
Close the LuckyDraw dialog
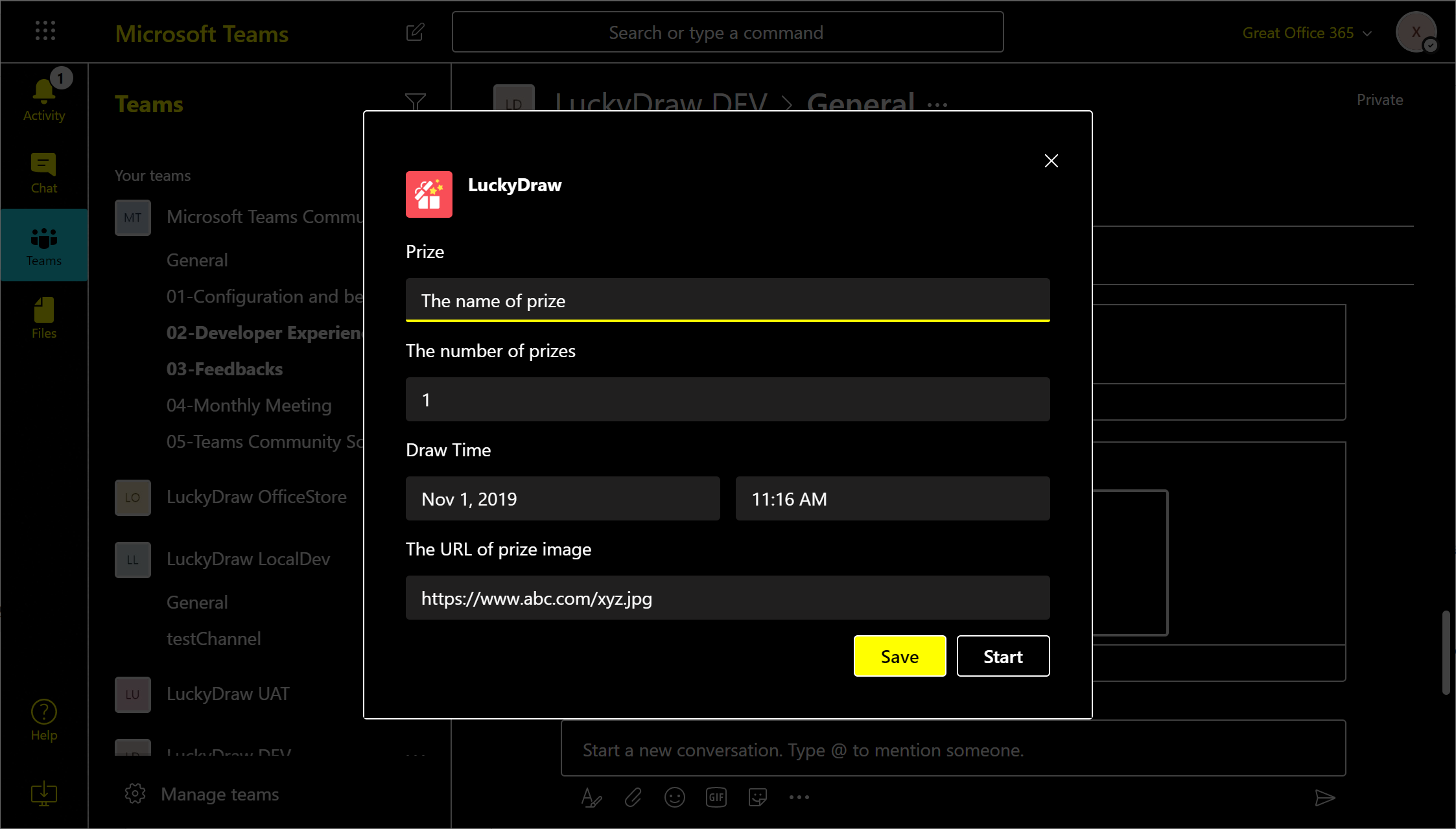pyautogui.click(x=1051, y=161)
